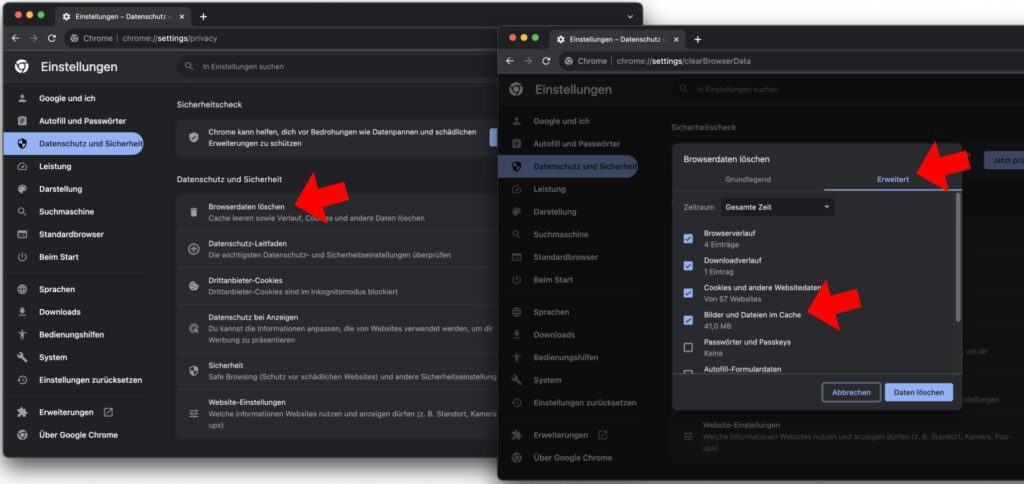Image resolution: width=1024 pixels, height=484 pixels.
Task: Click the Daten löschen button
Action: [x=918, y=393]
